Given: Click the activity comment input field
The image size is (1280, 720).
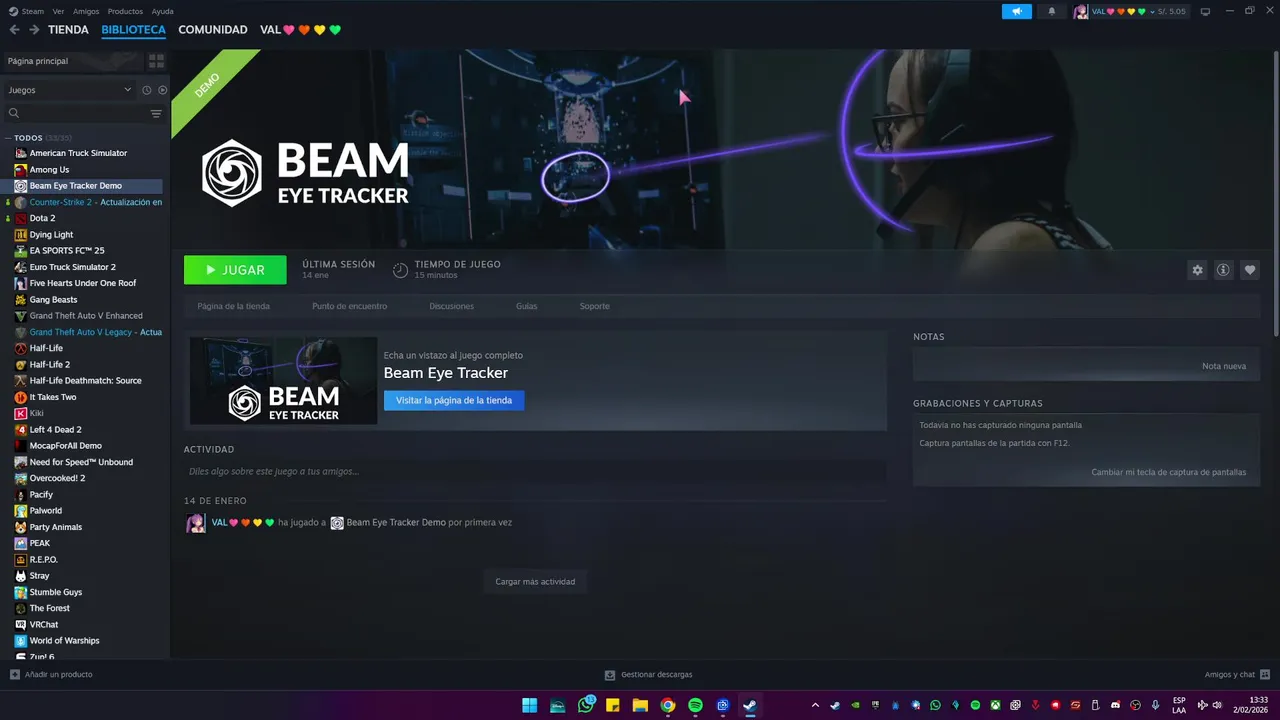Looking at the screenshot, I should pos(535,471).
